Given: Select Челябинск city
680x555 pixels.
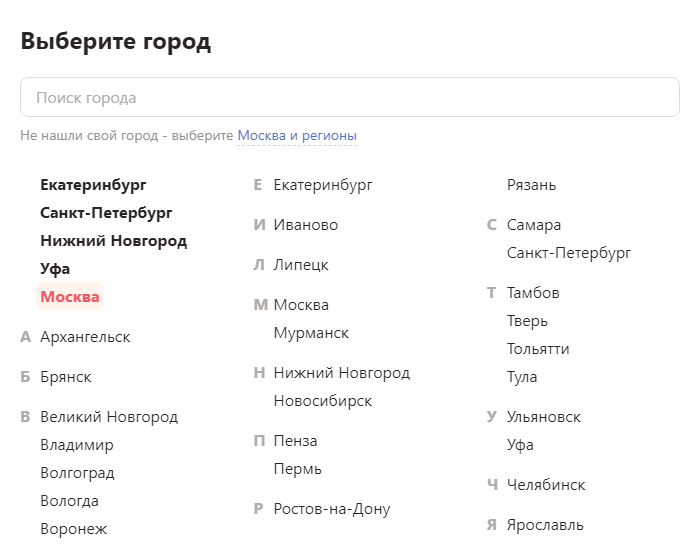Looking at the screenshot, I should tap(546, 485).
